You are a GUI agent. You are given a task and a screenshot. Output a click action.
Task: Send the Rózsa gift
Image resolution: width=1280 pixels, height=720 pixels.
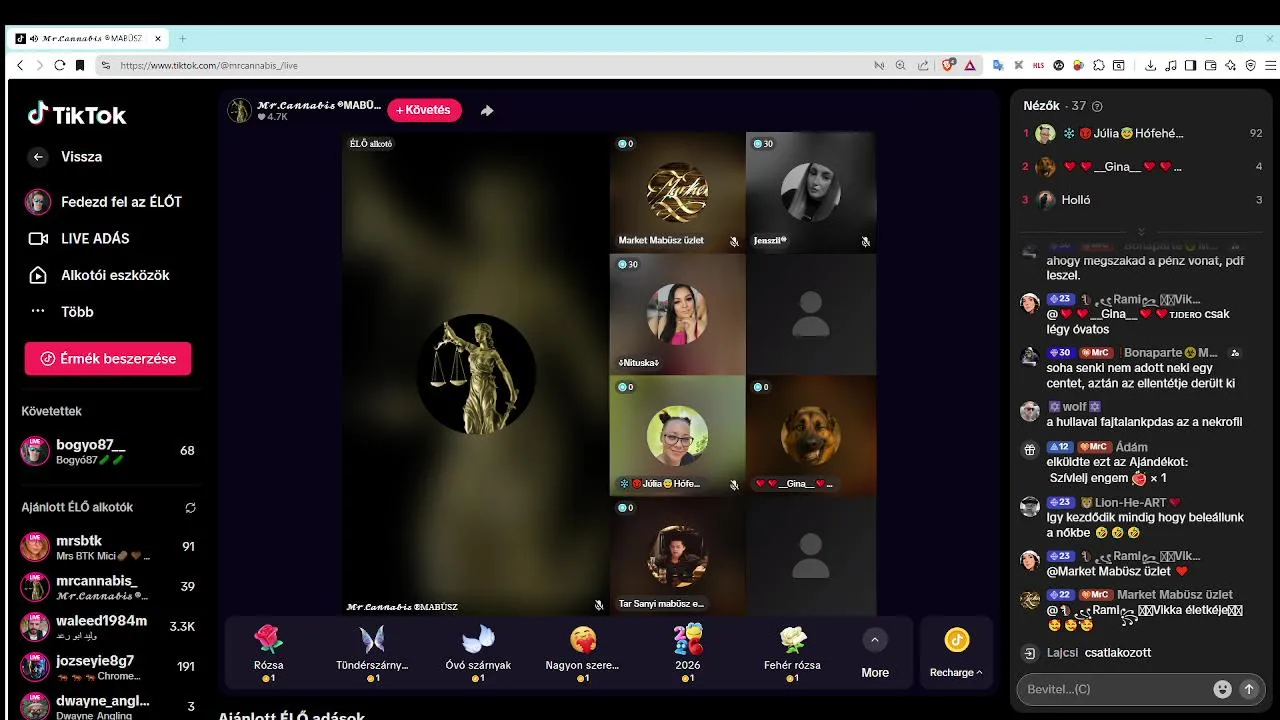coord(269,653)
